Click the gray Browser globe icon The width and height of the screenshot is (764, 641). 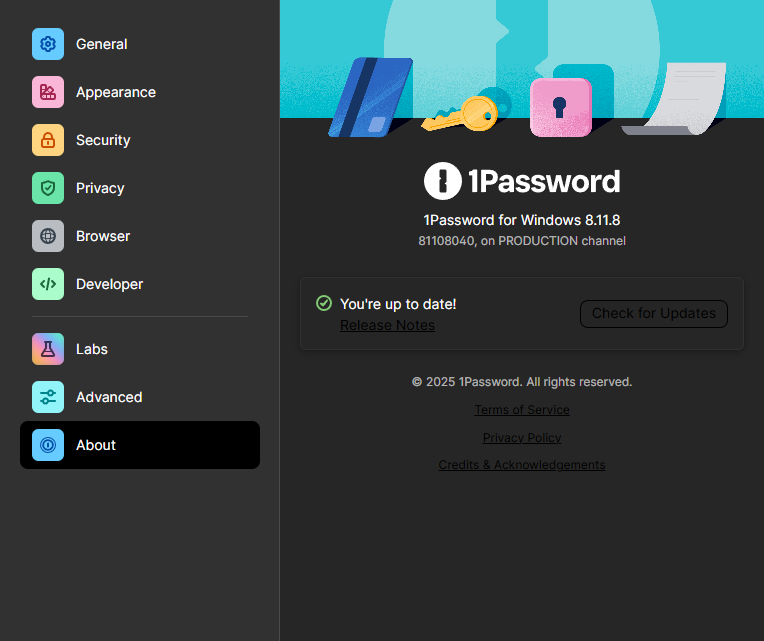click(48, 236)
